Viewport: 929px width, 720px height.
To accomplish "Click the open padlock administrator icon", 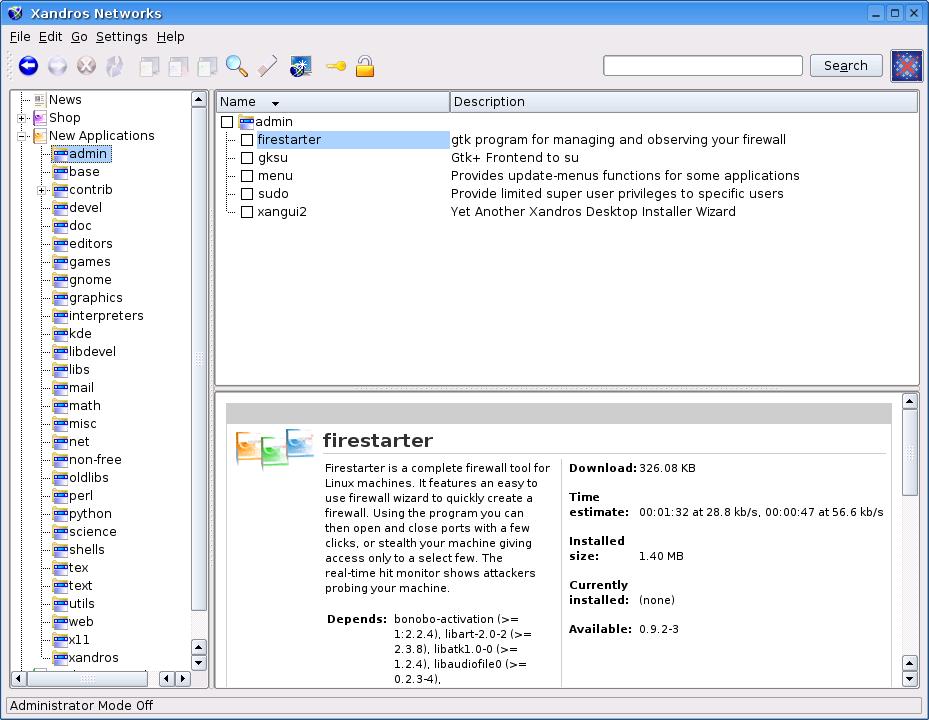I will tap(365, 66).
